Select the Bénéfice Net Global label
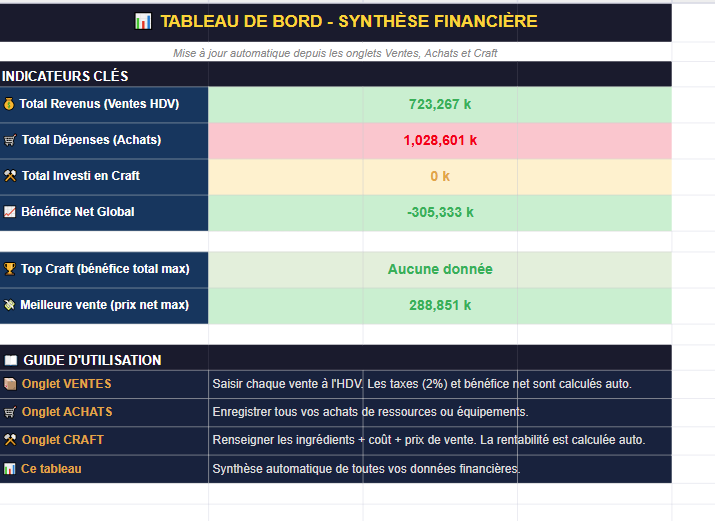The width and height of the screenshot is (715, 521). [78, 212]
